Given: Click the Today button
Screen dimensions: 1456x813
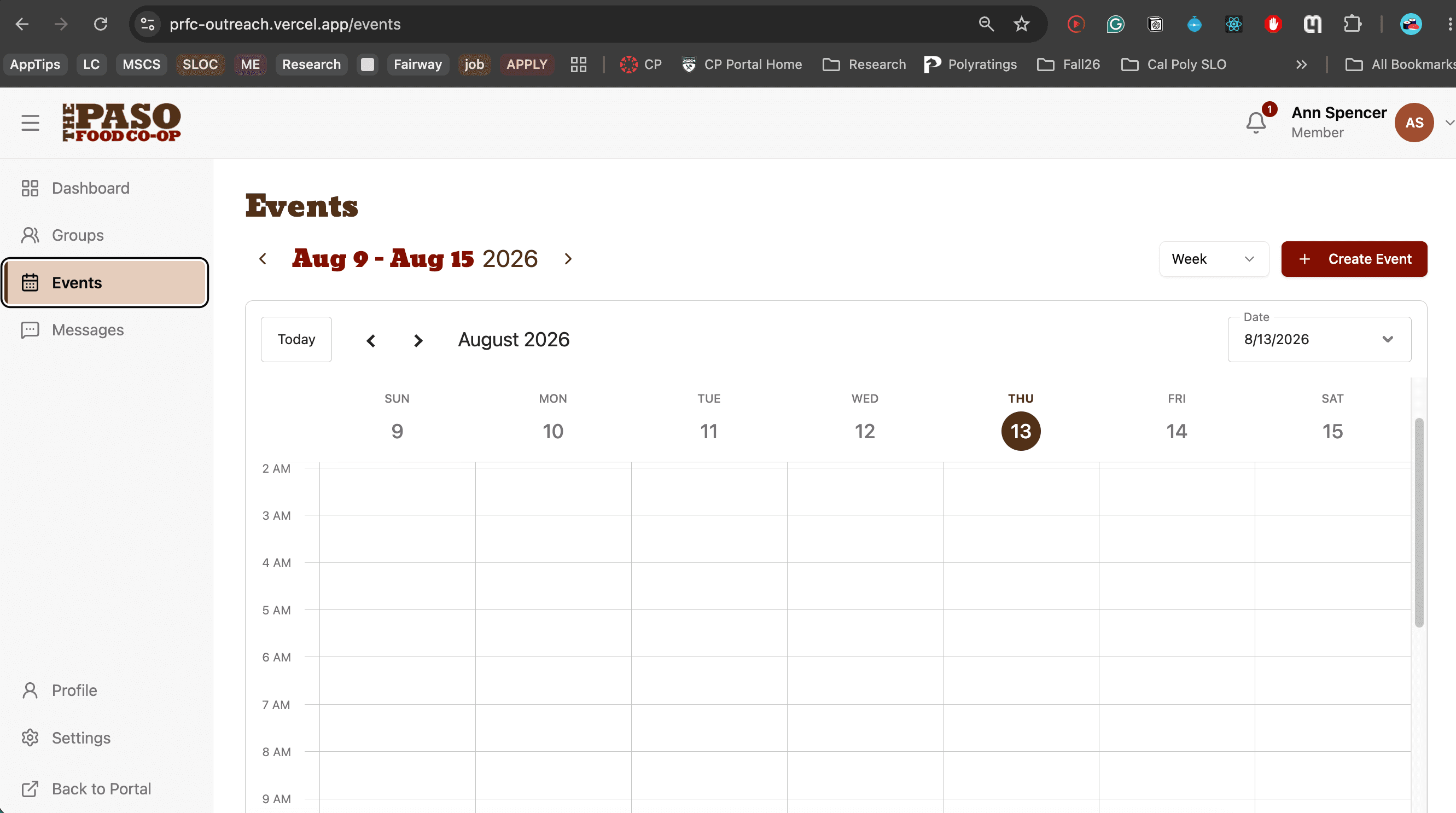Looking at the screenshot, I should tap(296, 339).
